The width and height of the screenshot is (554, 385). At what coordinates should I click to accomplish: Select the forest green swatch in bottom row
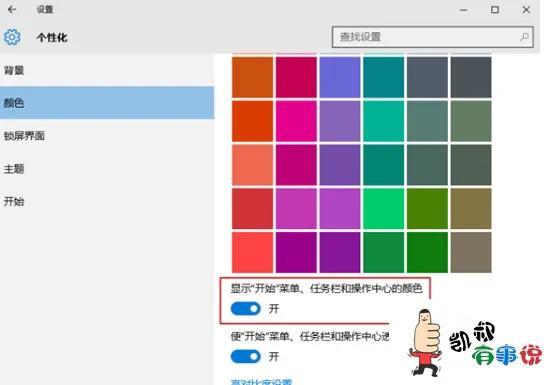point(427,252)
